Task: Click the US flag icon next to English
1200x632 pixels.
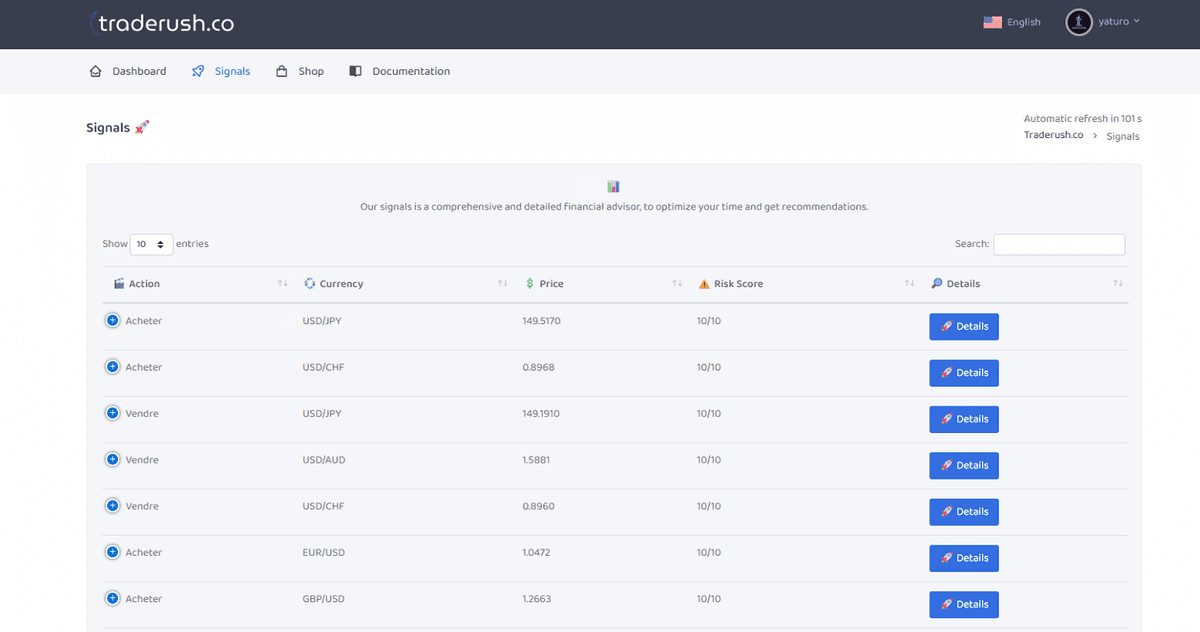Action: tap(992, 21)
